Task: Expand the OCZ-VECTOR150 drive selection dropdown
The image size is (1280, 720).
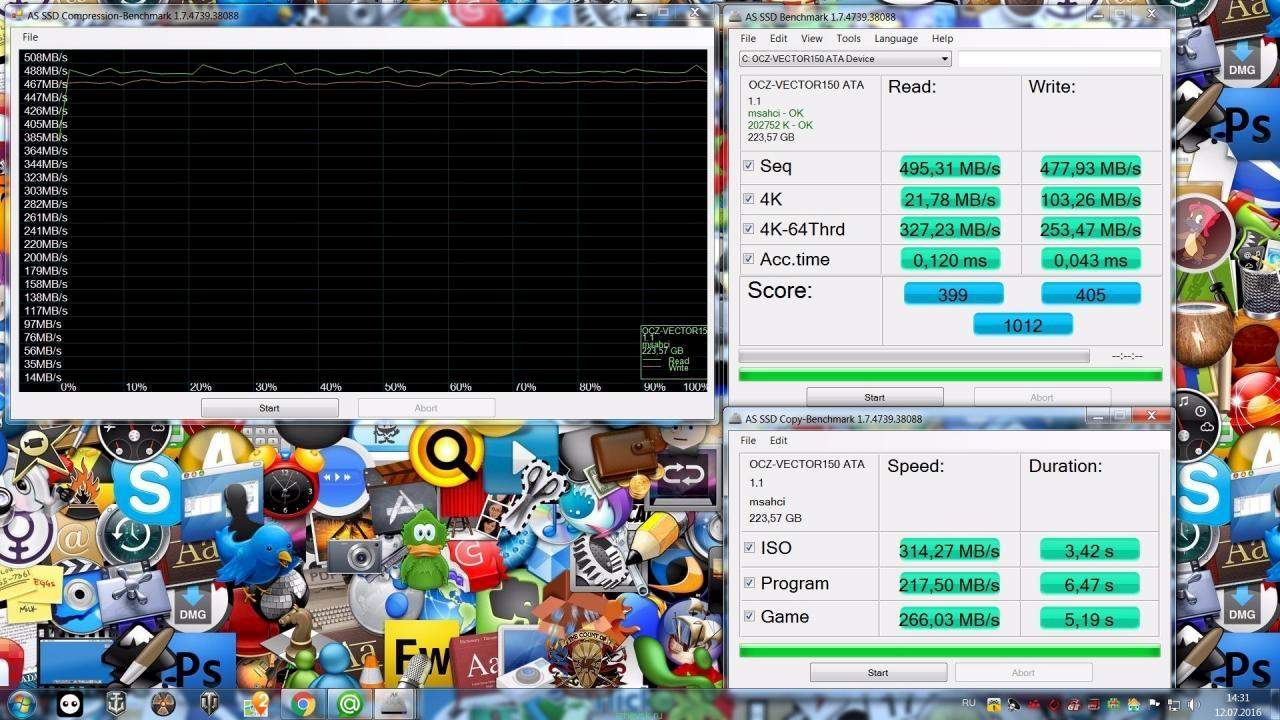Action: point(944,59)
